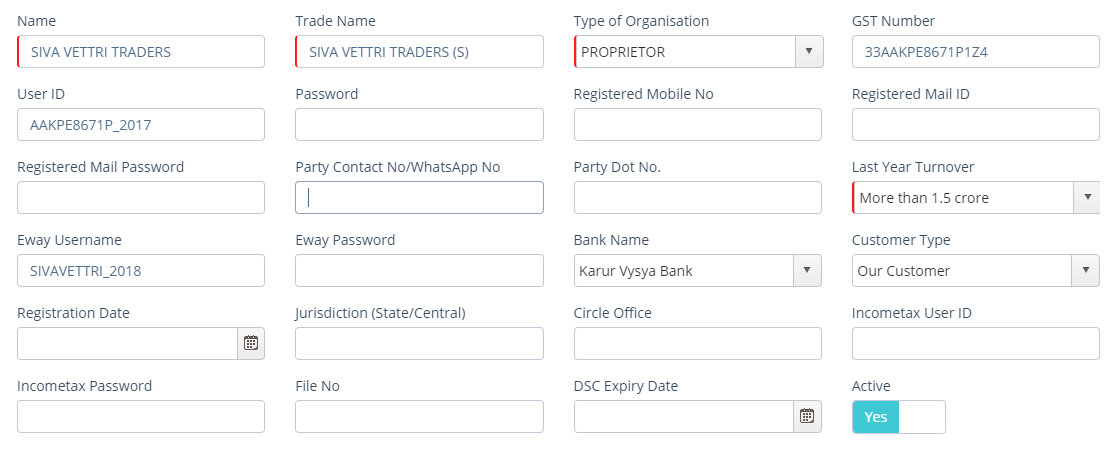Select the GST Number text box
The image size is (1117, 451).
tap(976, 52)
